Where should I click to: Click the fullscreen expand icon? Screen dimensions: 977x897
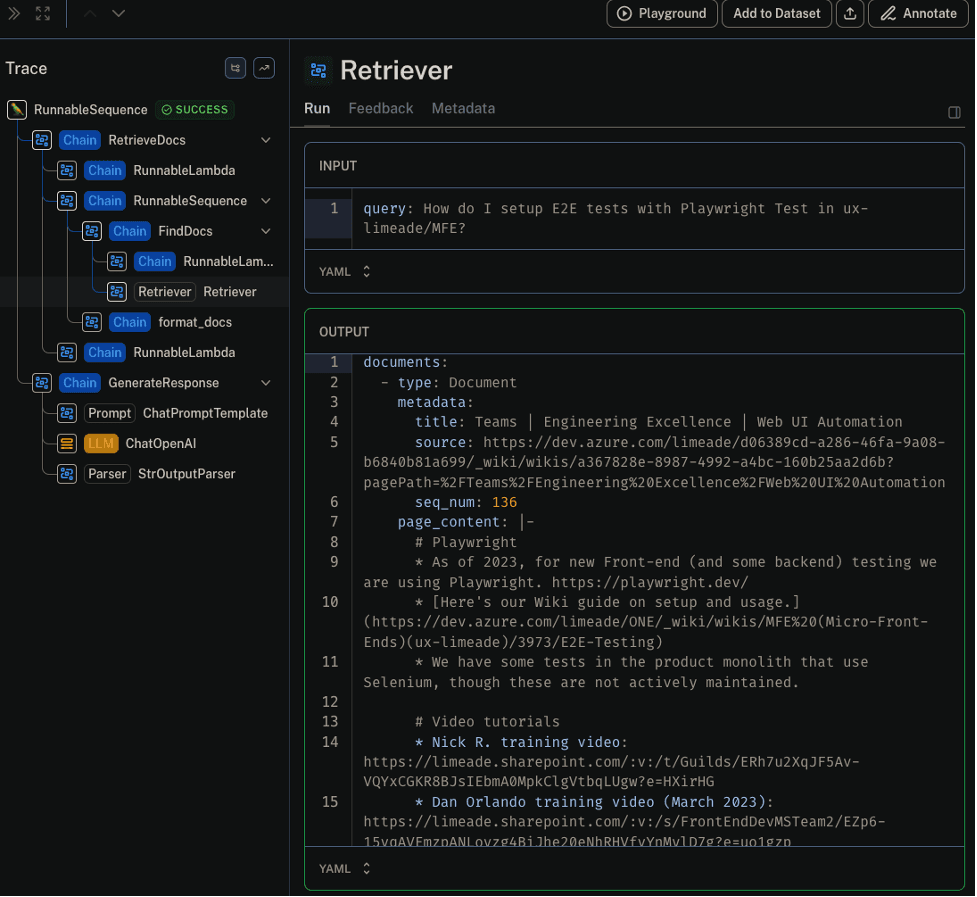coord(42,14)
